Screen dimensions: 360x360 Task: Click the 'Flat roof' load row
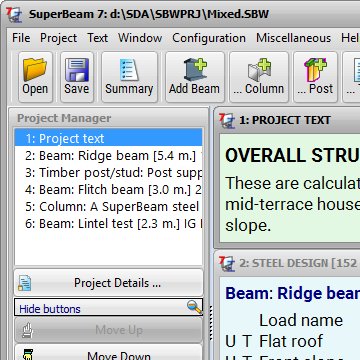point(290,341)
